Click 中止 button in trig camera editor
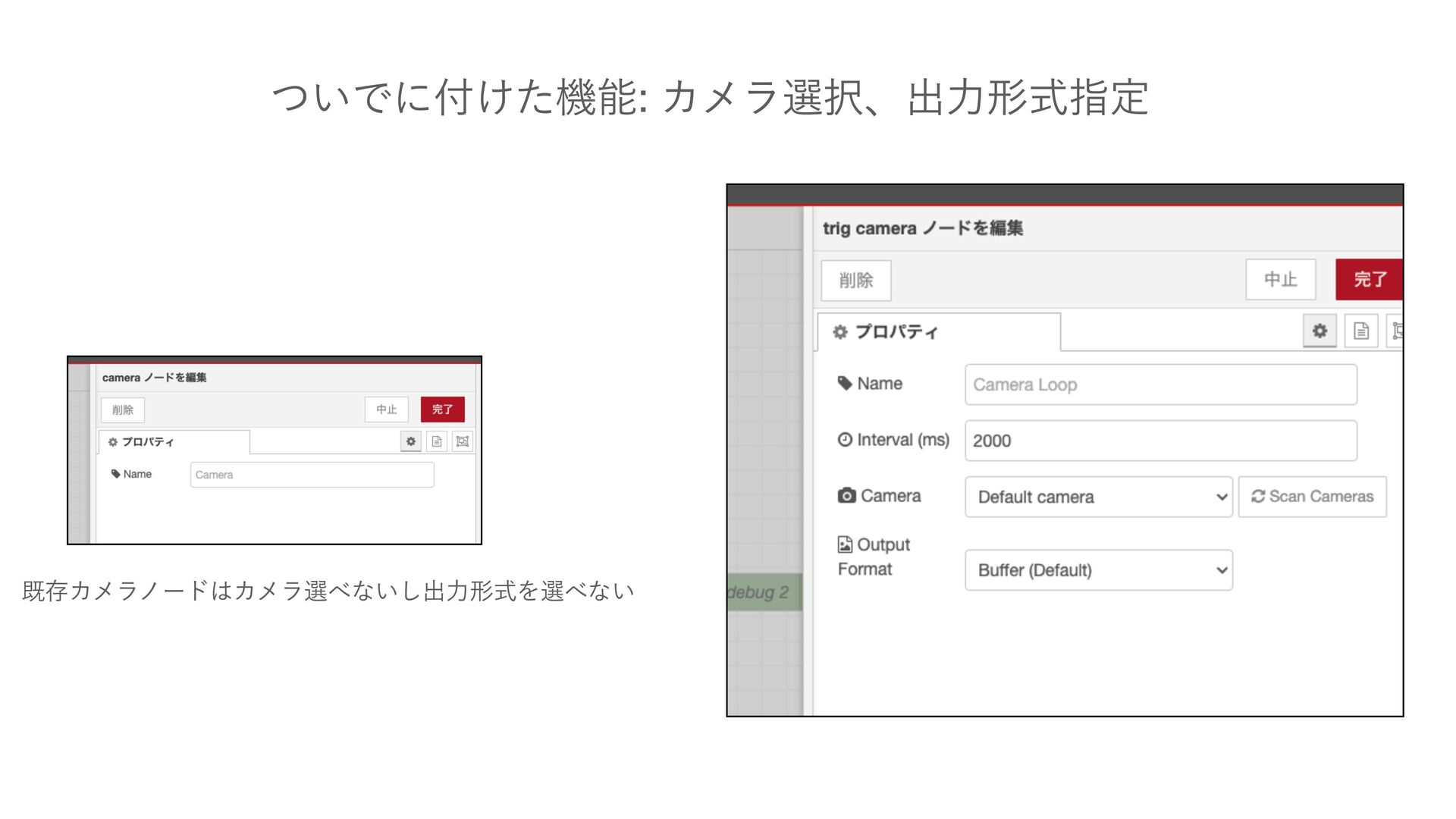 1280,280
